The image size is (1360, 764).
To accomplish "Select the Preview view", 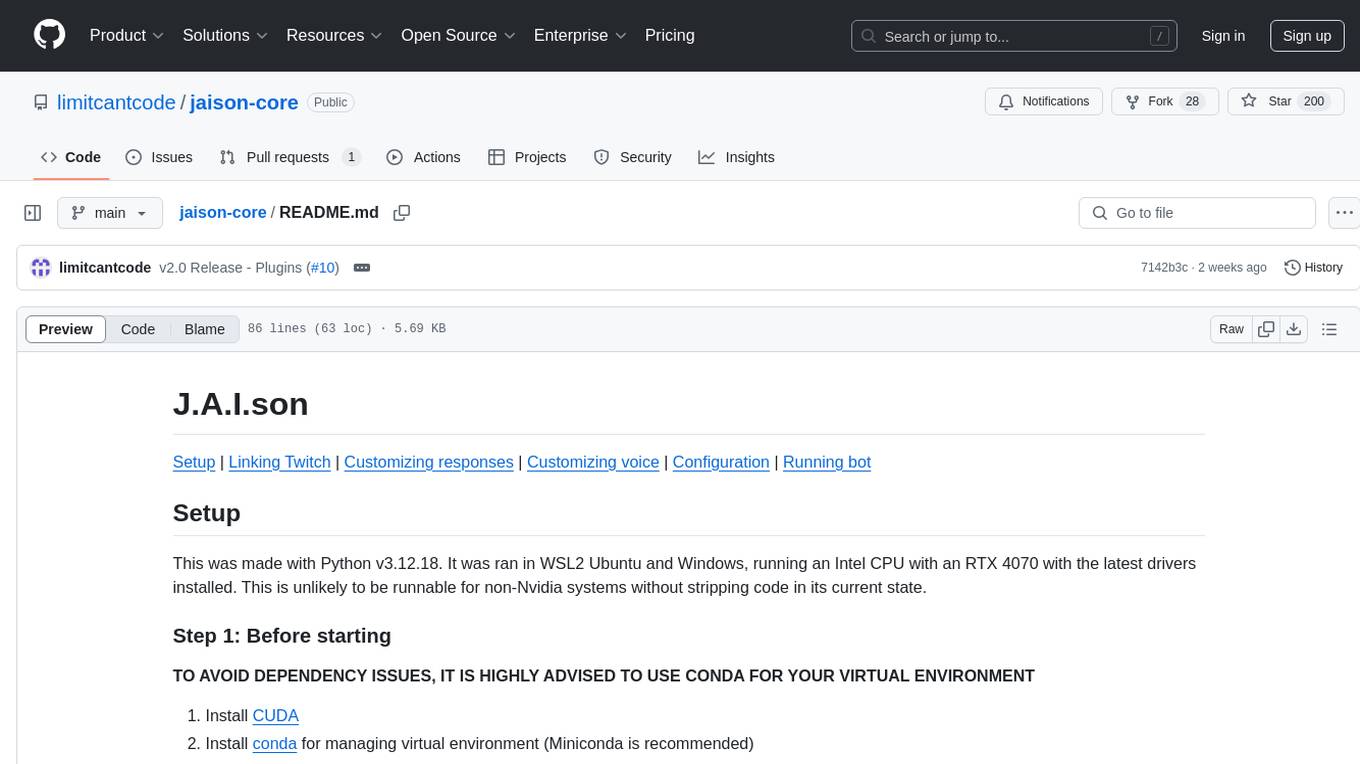I will [66, 329].
